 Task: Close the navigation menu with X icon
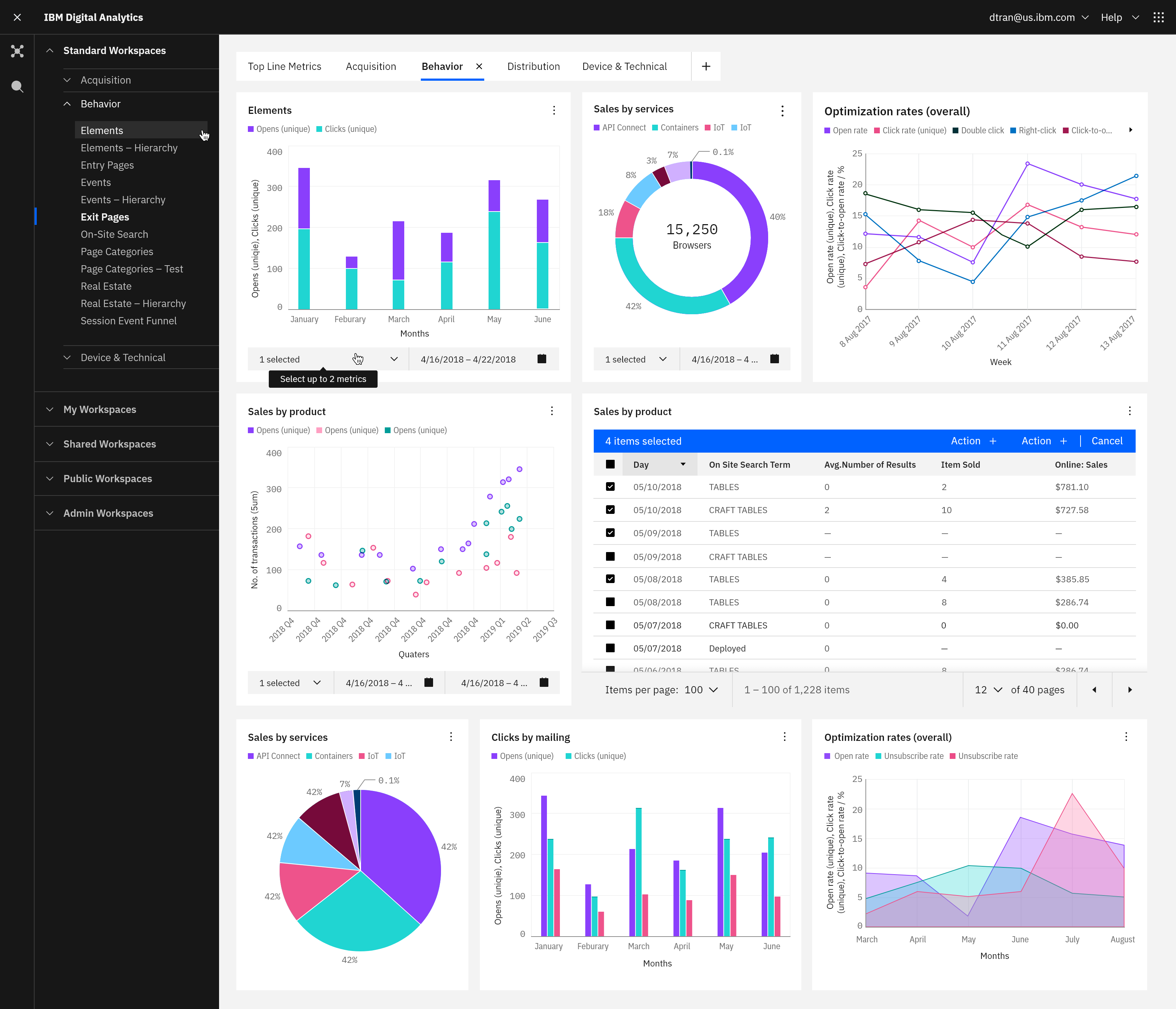(x=17, y=17)
